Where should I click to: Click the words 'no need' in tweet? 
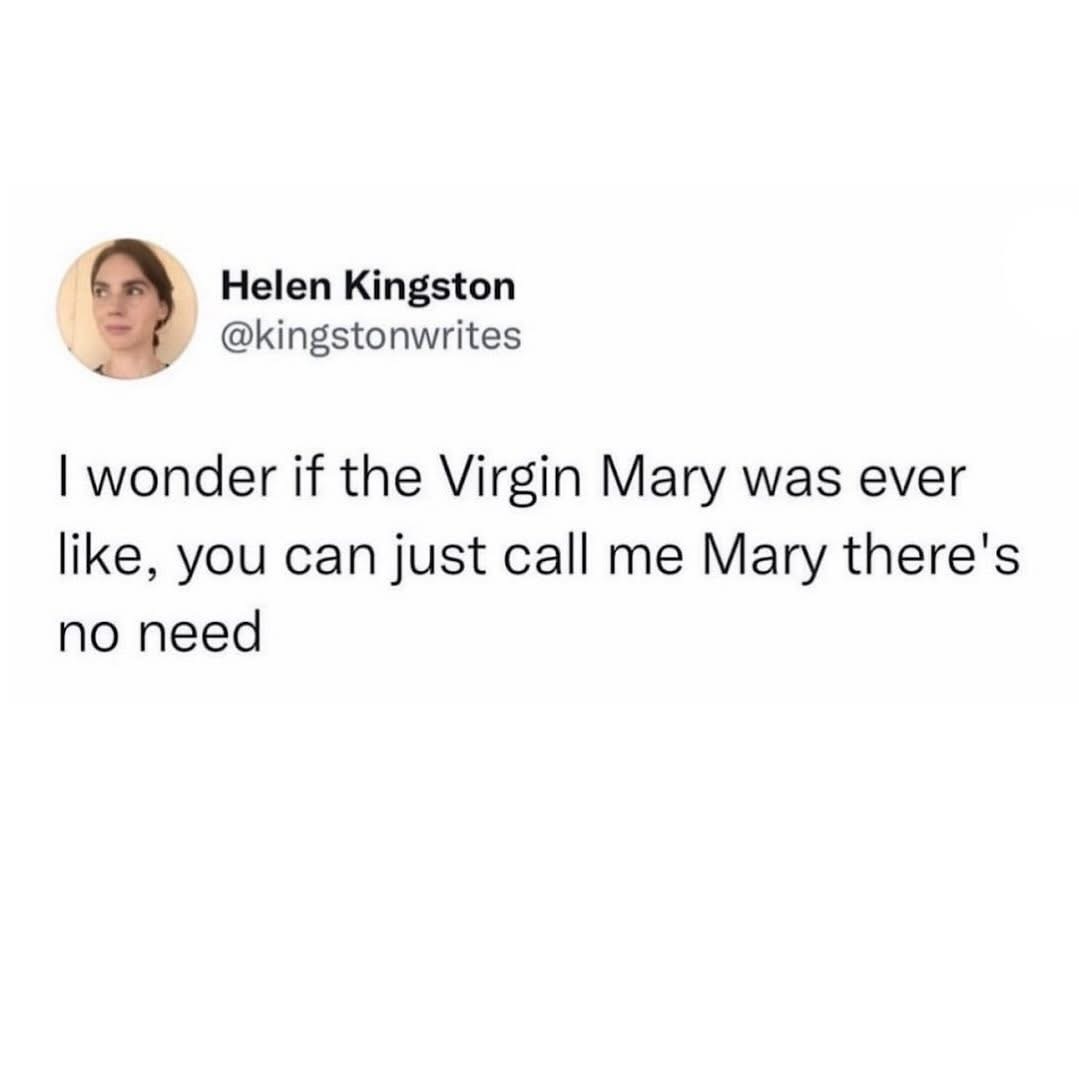click(160, 633)
